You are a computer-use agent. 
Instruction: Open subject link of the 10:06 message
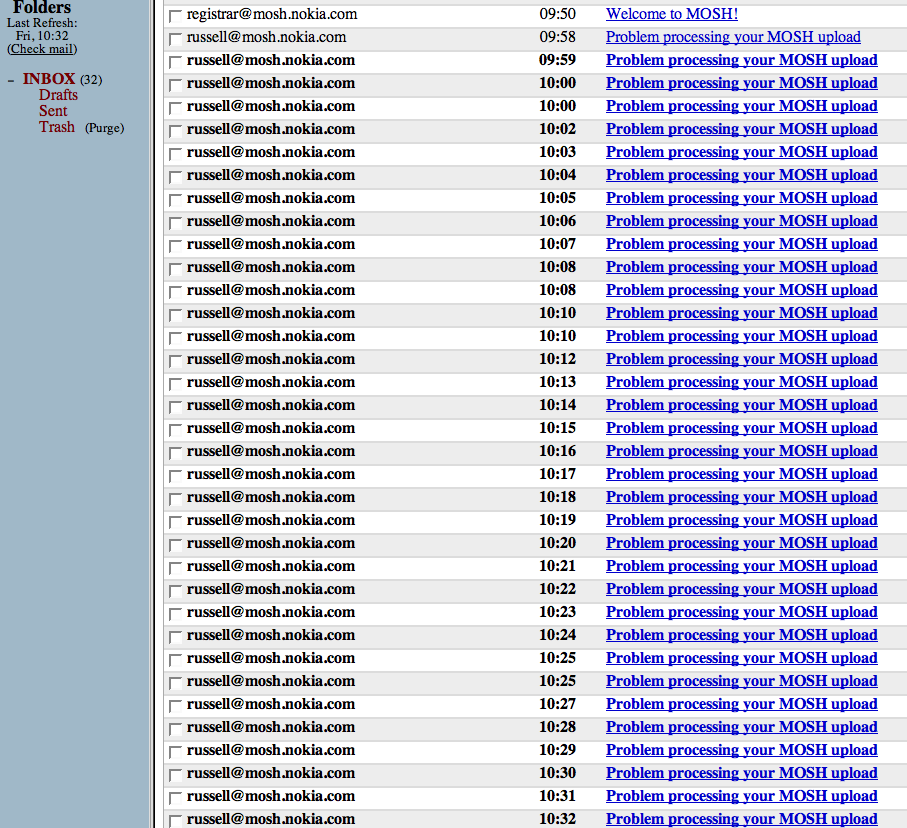[x=742, y=221]
